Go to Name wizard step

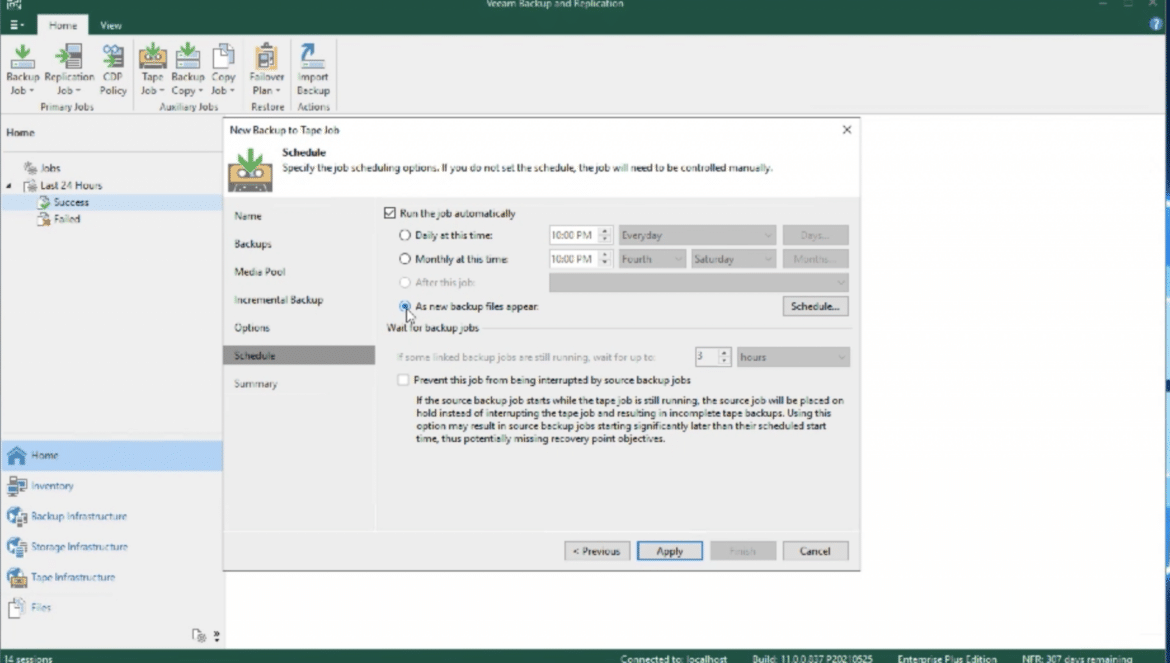pyautogui.click(x=248, y=216)
